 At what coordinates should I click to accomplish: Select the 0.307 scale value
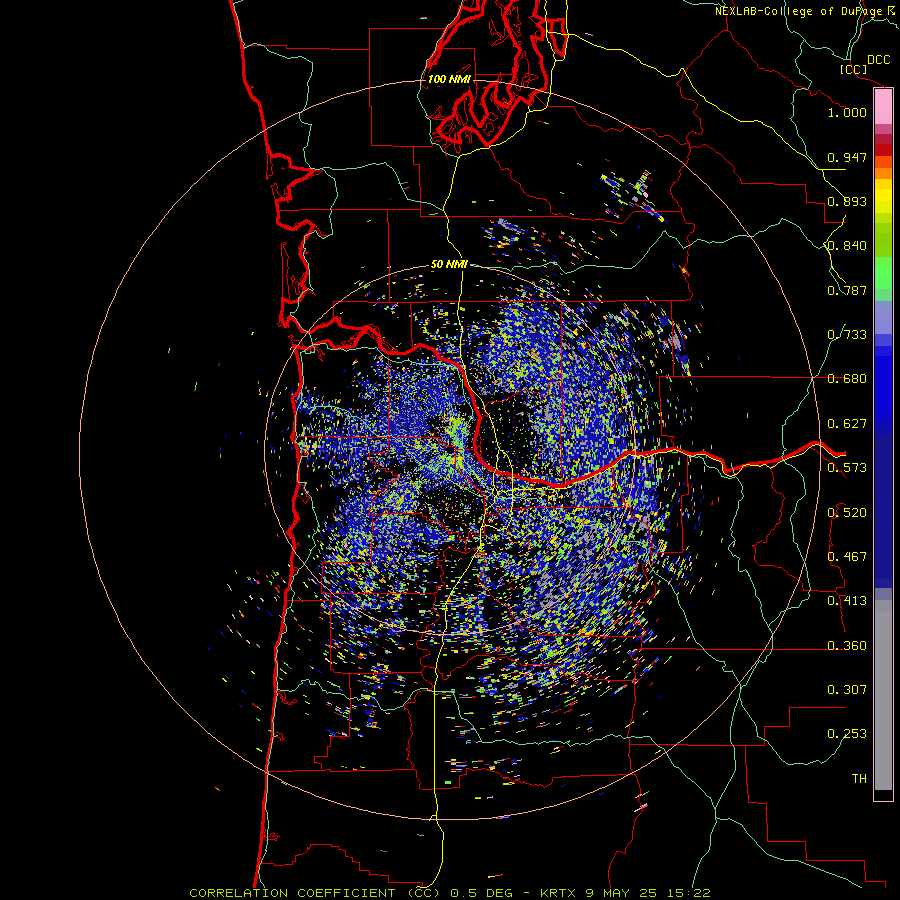(847, 690)
